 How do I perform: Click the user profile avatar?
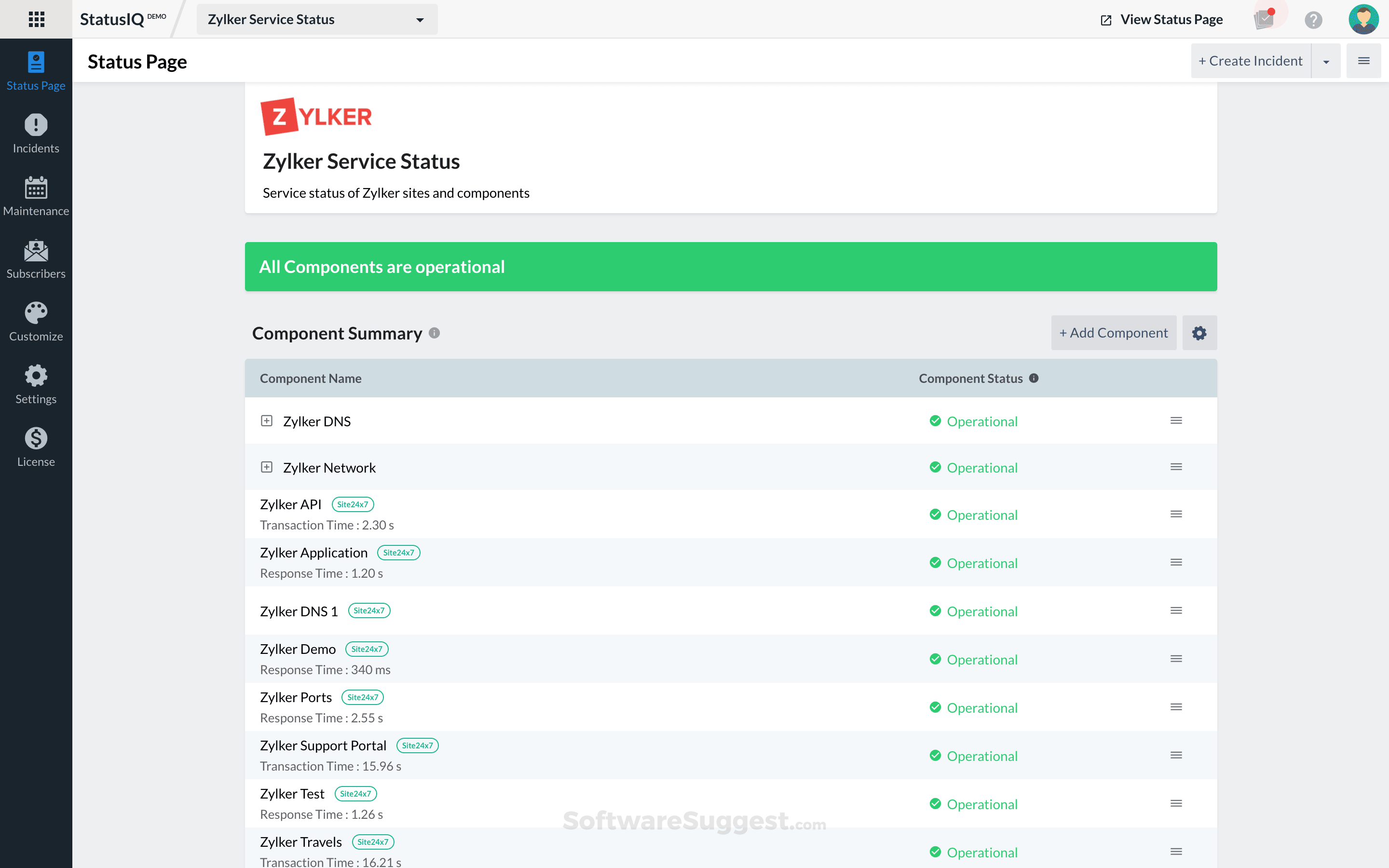pos(1363,19)
